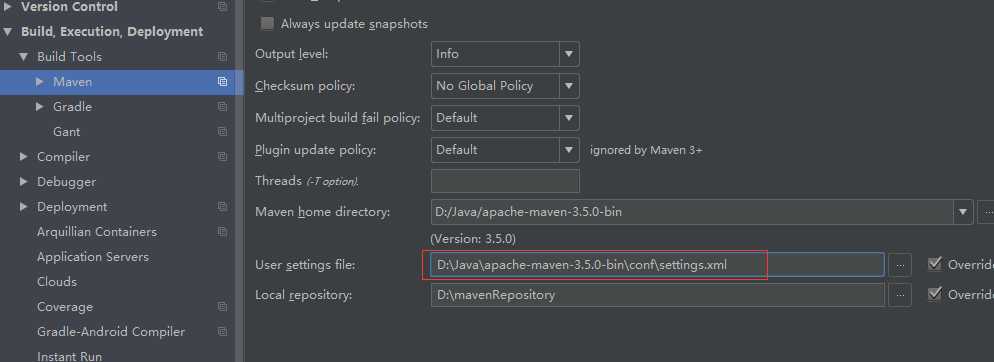Expand the Gradle tree node
Image resolution: width=994 pixels, height=362 pixels.
click(40, 107)
